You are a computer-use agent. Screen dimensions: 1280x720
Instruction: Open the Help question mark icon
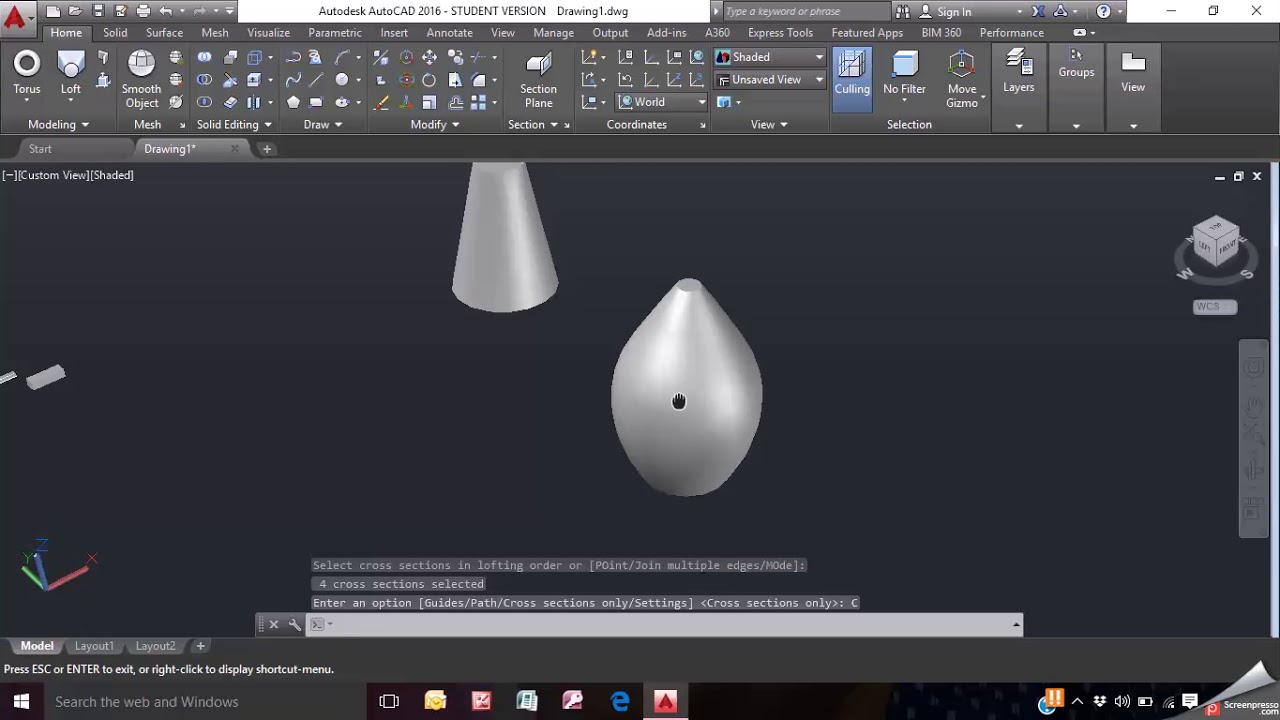click(1103, 11)
